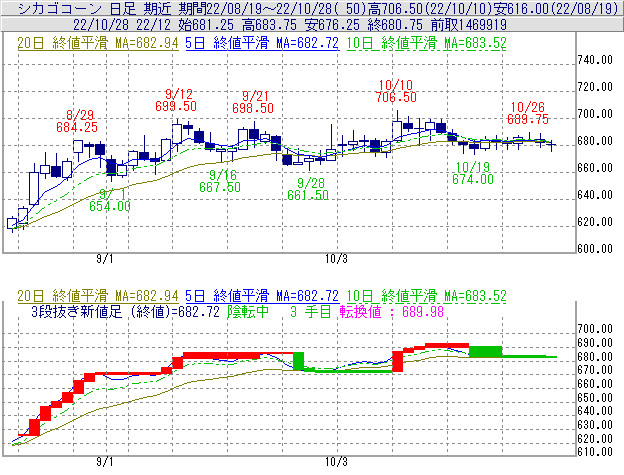Click the '3段抜き新値足 (終値)=682.72' label

125,312
